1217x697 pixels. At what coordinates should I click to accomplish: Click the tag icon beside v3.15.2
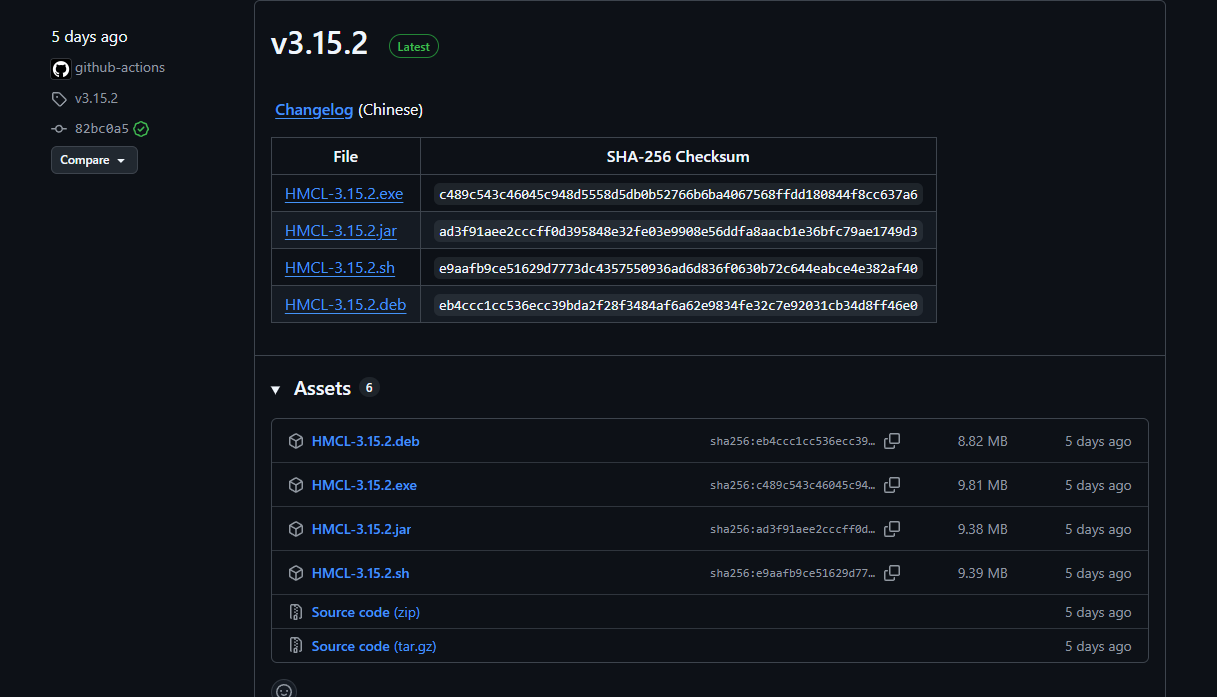point(59,99)
